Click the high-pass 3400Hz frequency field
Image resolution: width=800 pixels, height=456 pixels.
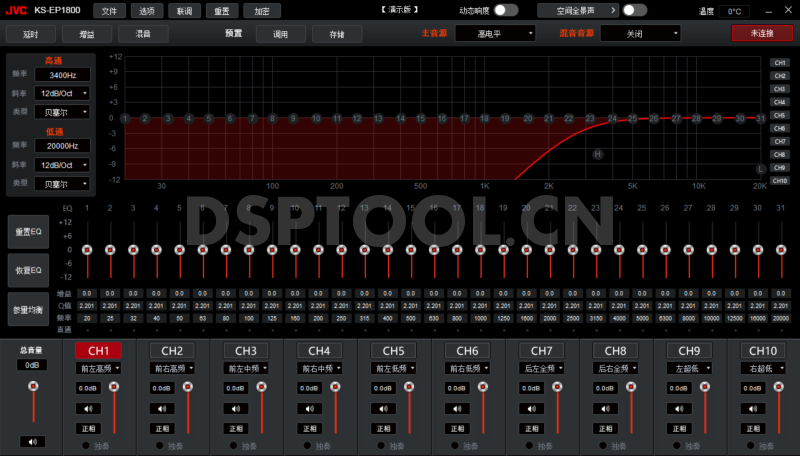[x=63, y=75]
